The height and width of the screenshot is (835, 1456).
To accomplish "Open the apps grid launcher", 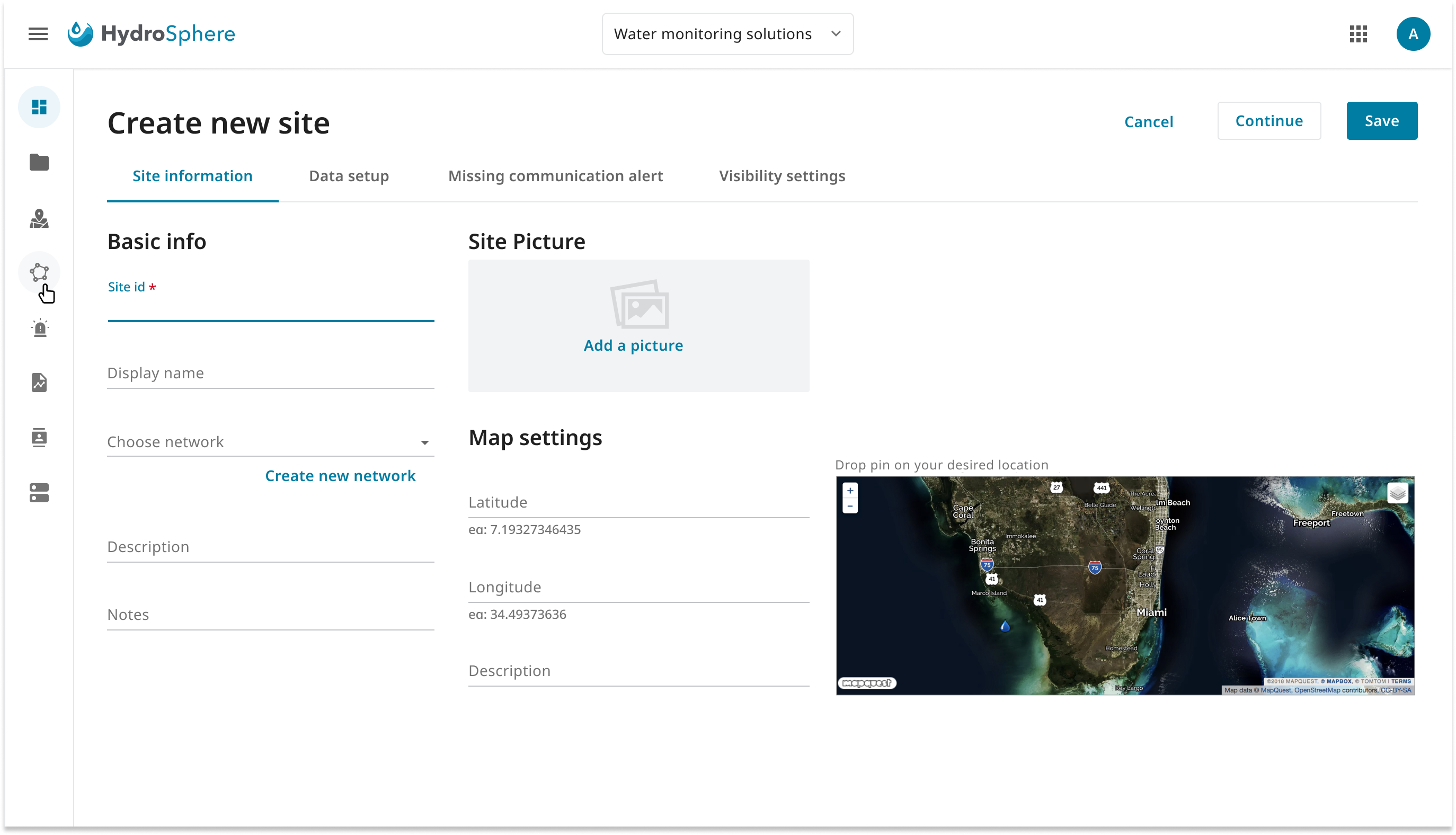I will [1358, 34].
